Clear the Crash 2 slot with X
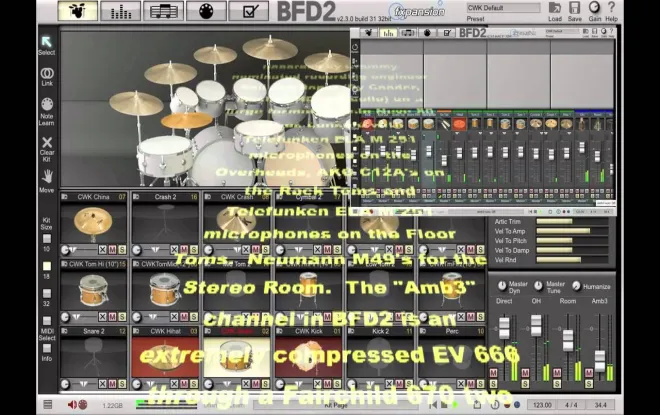The height and width of the screenshot is (415, 660). [x=174, y=250]
